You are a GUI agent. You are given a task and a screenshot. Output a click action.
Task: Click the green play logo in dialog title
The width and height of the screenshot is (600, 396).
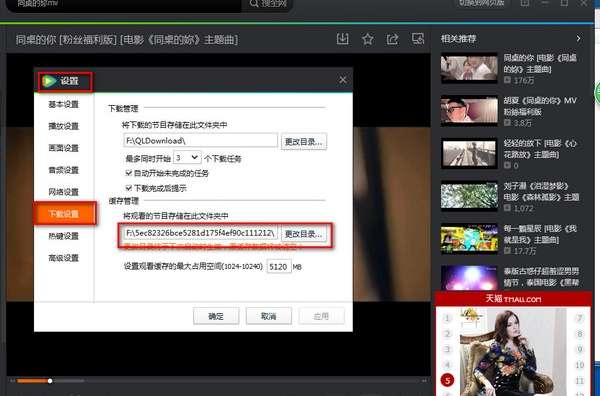point(49,81)
